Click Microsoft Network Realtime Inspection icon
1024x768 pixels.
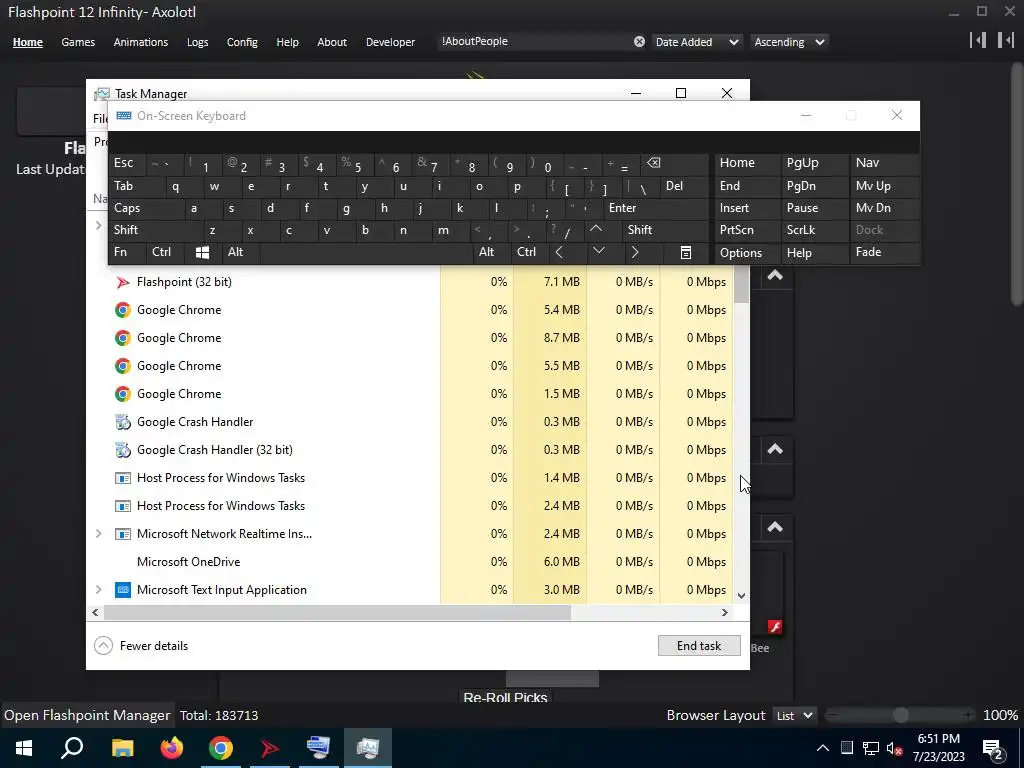122,534
